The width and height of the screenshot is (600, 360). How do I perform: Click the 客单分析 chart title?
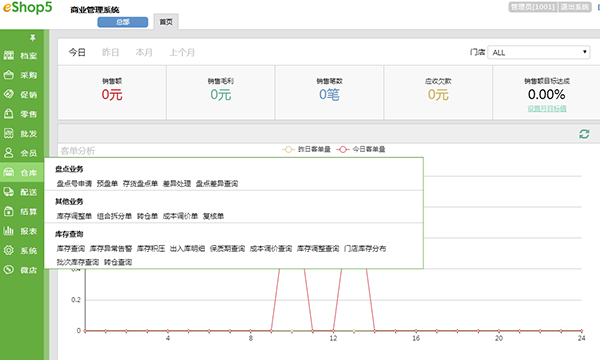coord(78,151)
